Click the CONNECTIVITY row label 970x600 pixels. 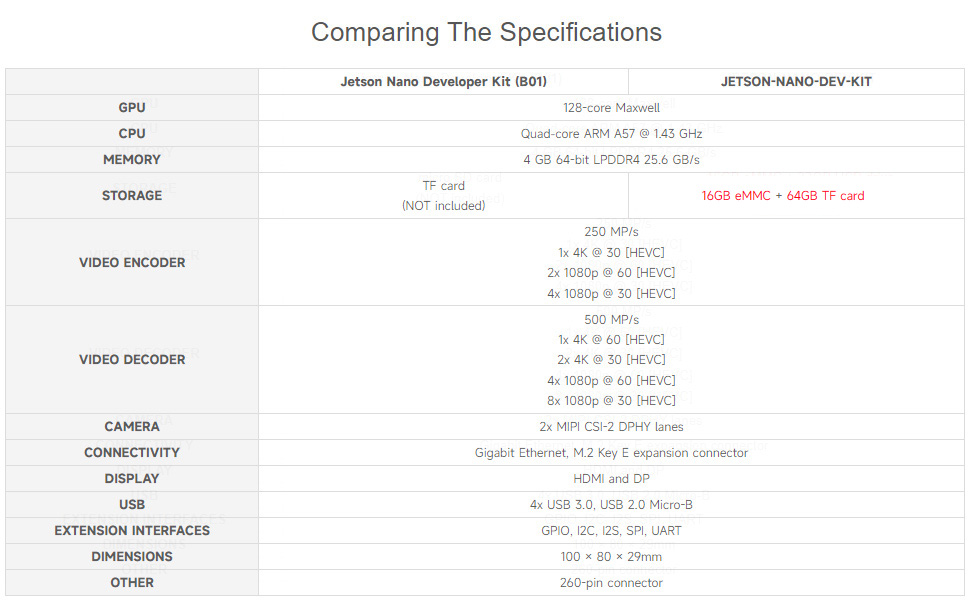(132, 453)
